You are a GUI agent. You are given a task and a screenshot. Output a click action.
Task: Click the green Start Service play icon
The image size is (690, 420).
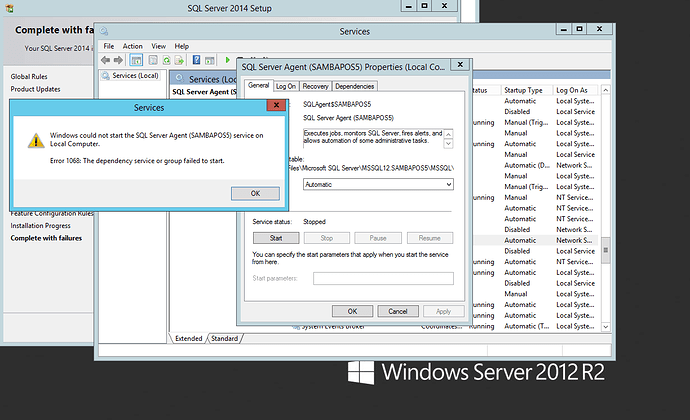[228, 60]
